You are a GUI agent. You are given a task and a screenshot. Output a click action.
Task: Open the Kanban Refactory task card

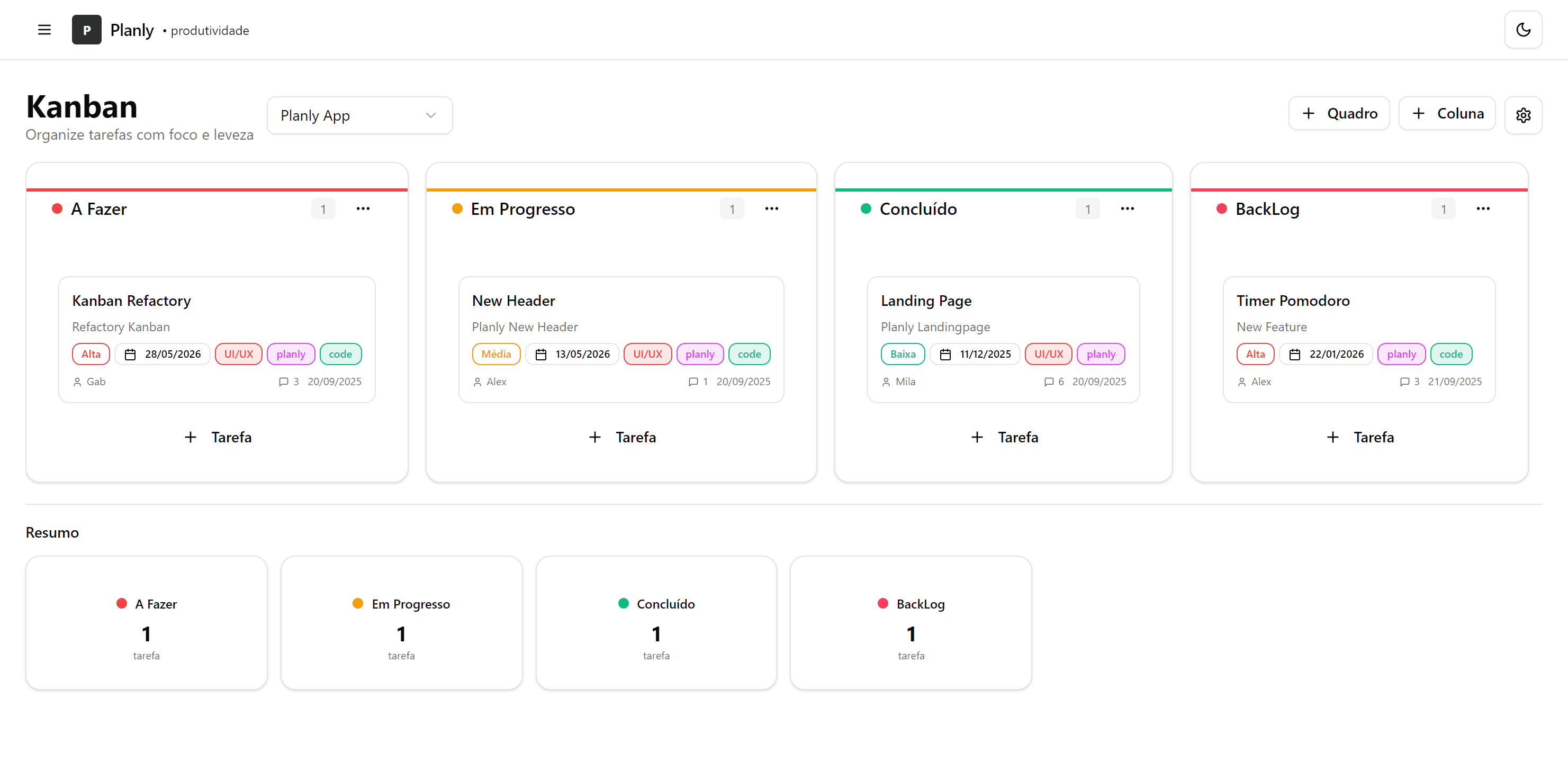(x=131, y=301)
